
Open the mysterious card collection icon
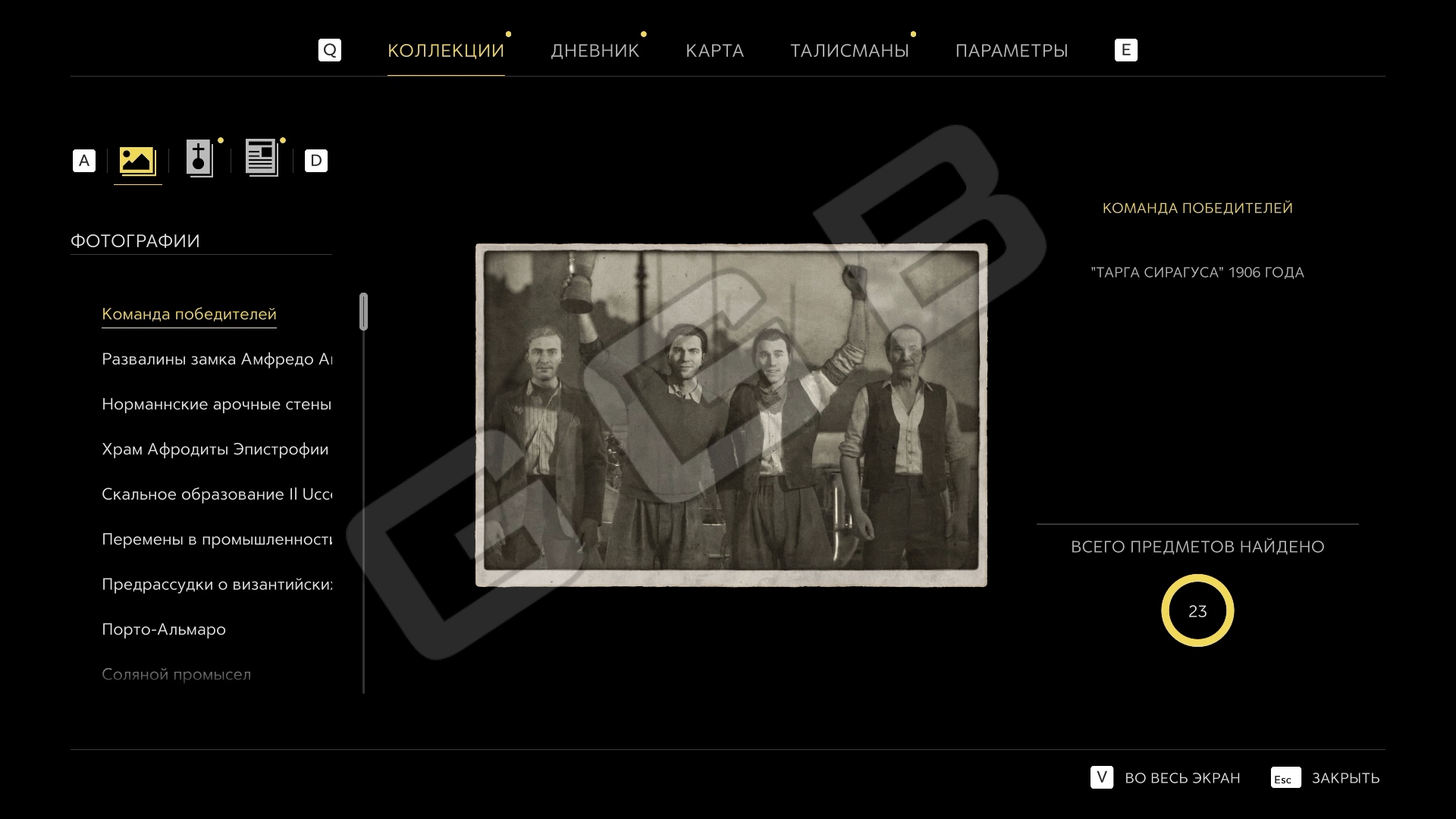(199, 158)
